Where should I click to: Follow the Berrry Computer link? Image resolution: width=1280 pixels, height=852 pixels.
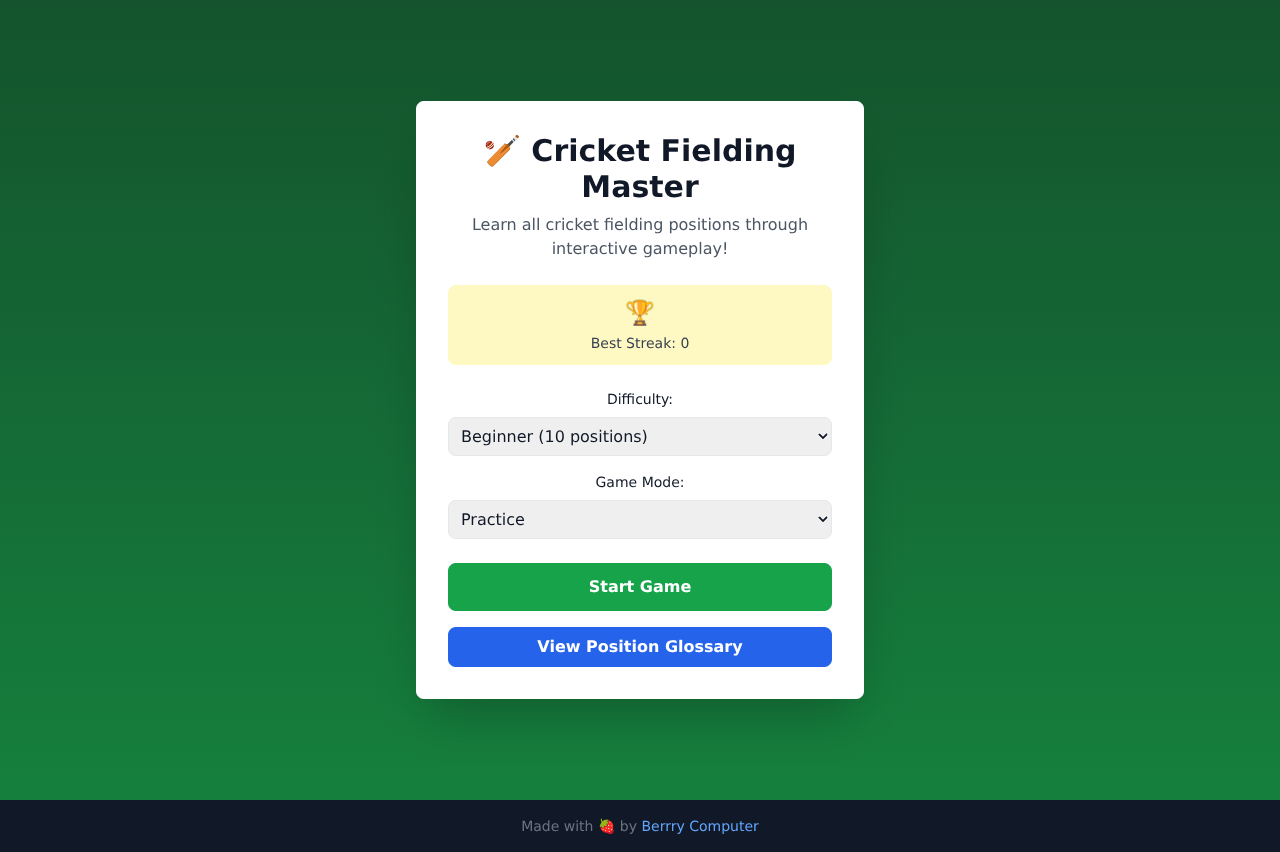(x=699, y=826)
